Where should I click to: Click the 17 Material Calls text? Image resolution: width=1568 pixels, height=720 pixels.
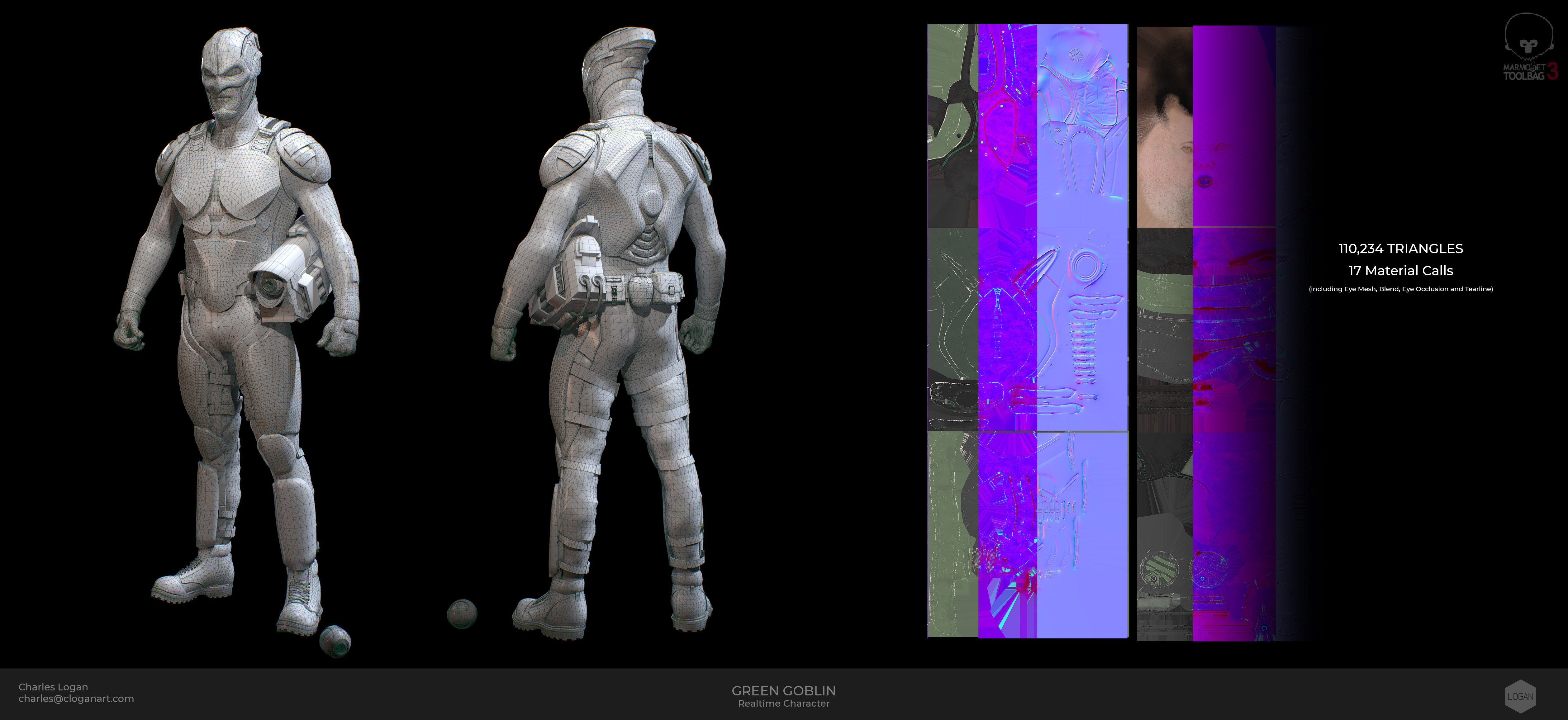click(x=1400, y=271)
